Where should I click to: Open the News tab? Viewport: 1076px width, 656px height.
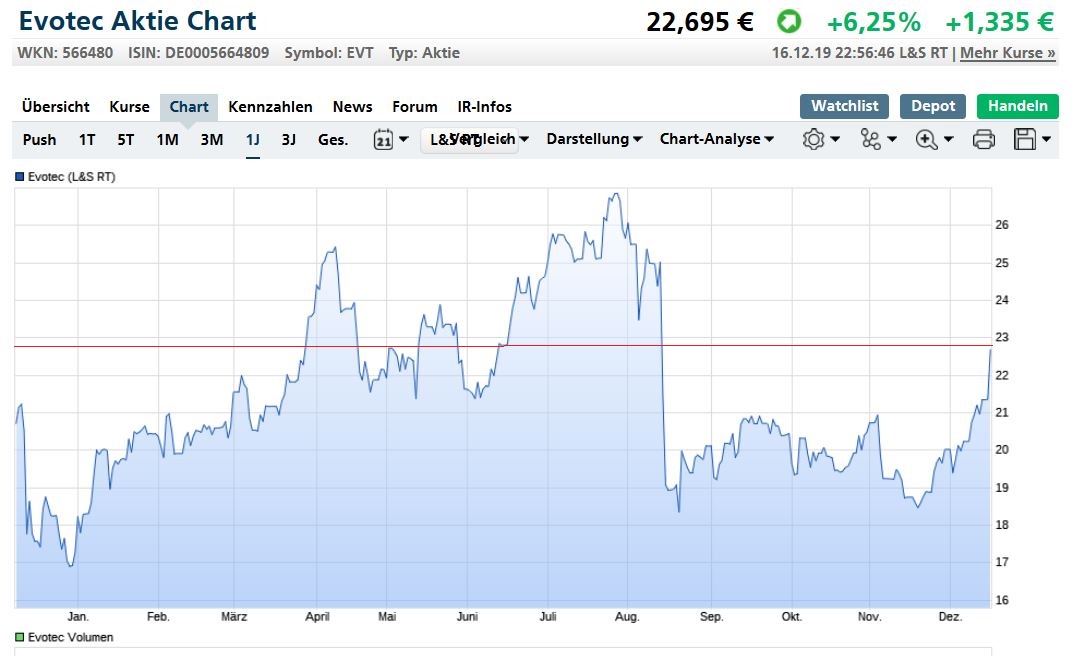pos(352,107)
